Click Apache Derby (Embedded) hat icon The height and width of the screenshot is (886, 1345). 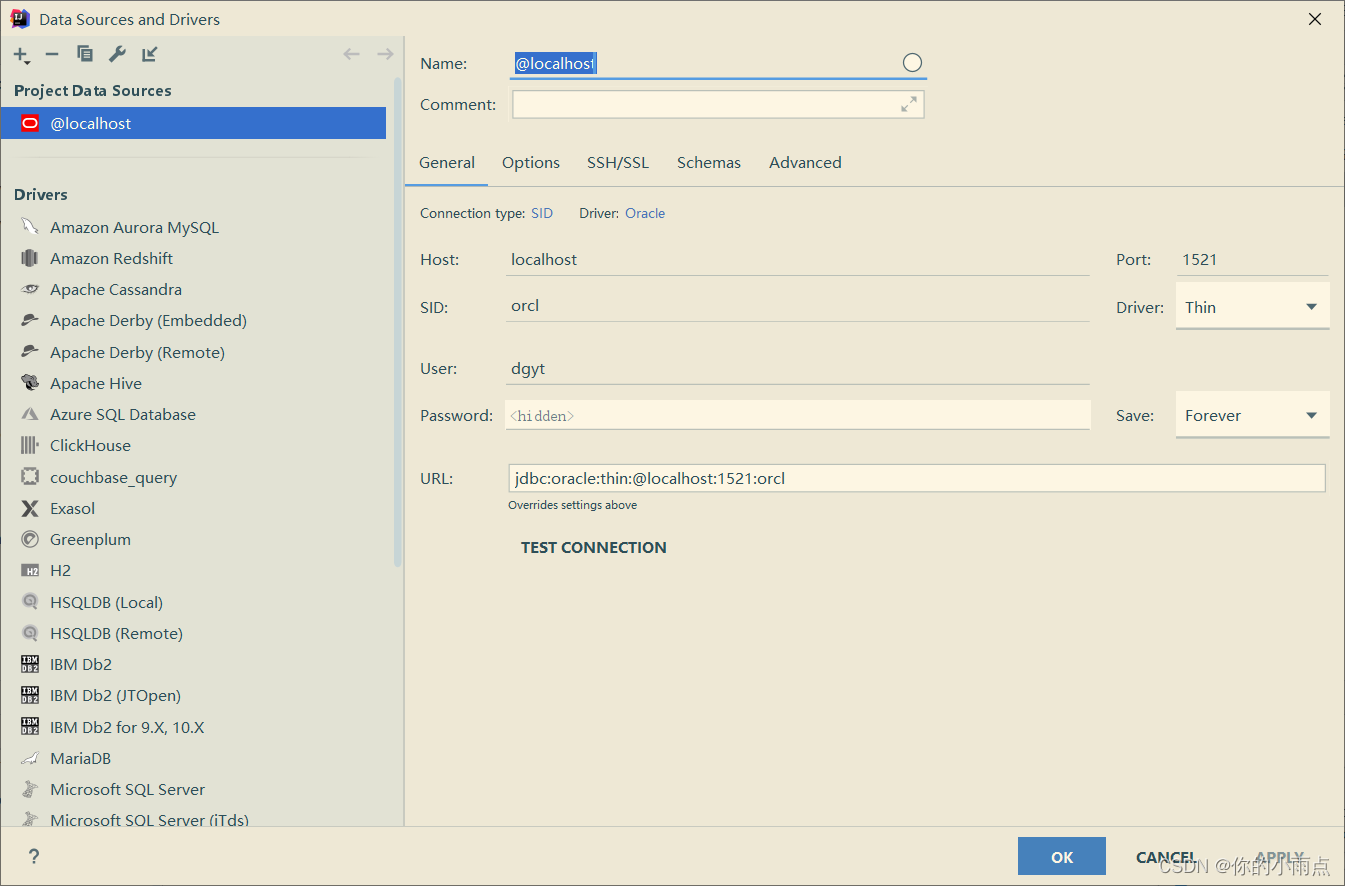[30, 321]
